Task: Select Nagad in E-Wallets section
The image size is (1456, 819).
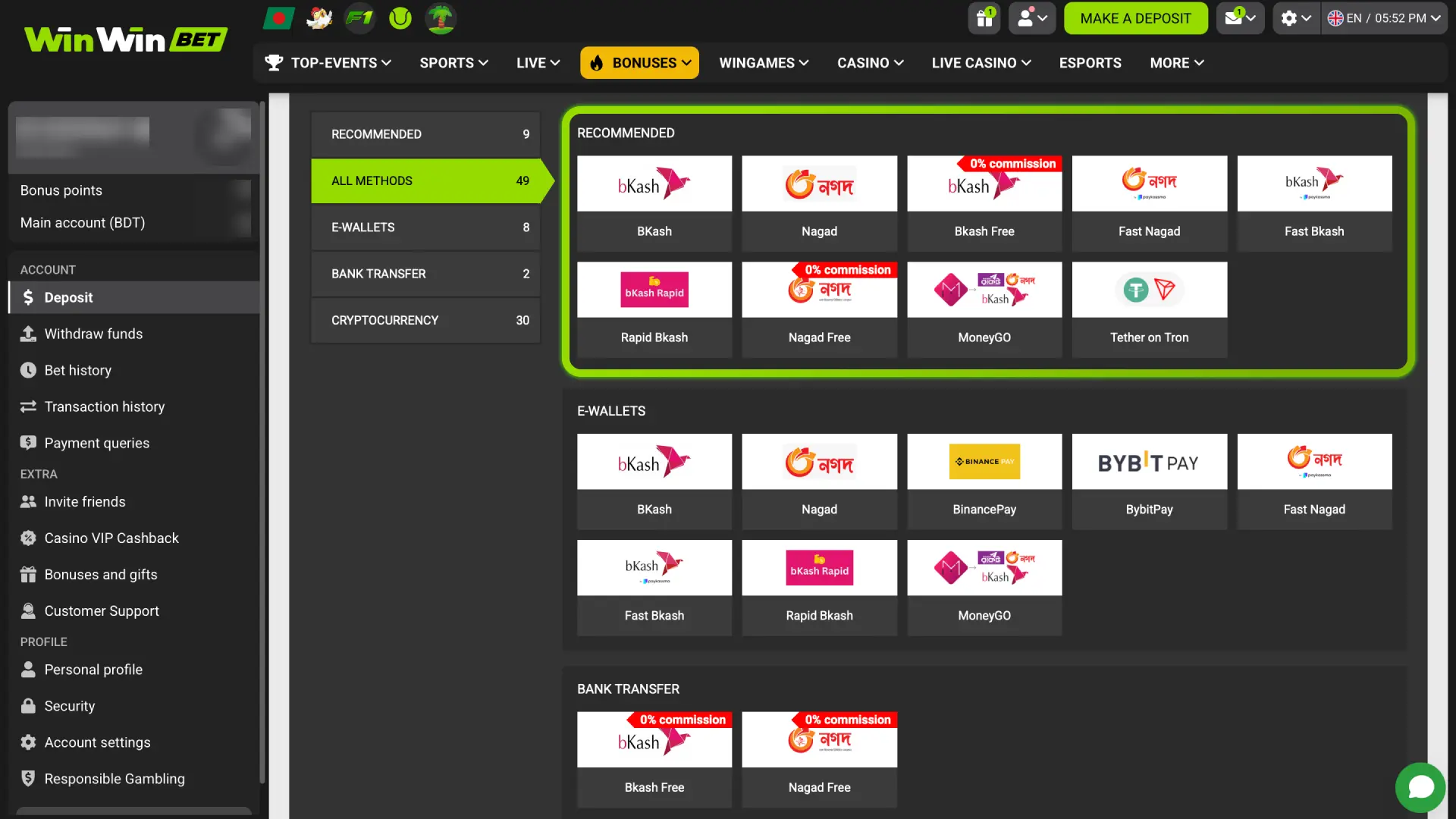Action: [x=819, y=482]
